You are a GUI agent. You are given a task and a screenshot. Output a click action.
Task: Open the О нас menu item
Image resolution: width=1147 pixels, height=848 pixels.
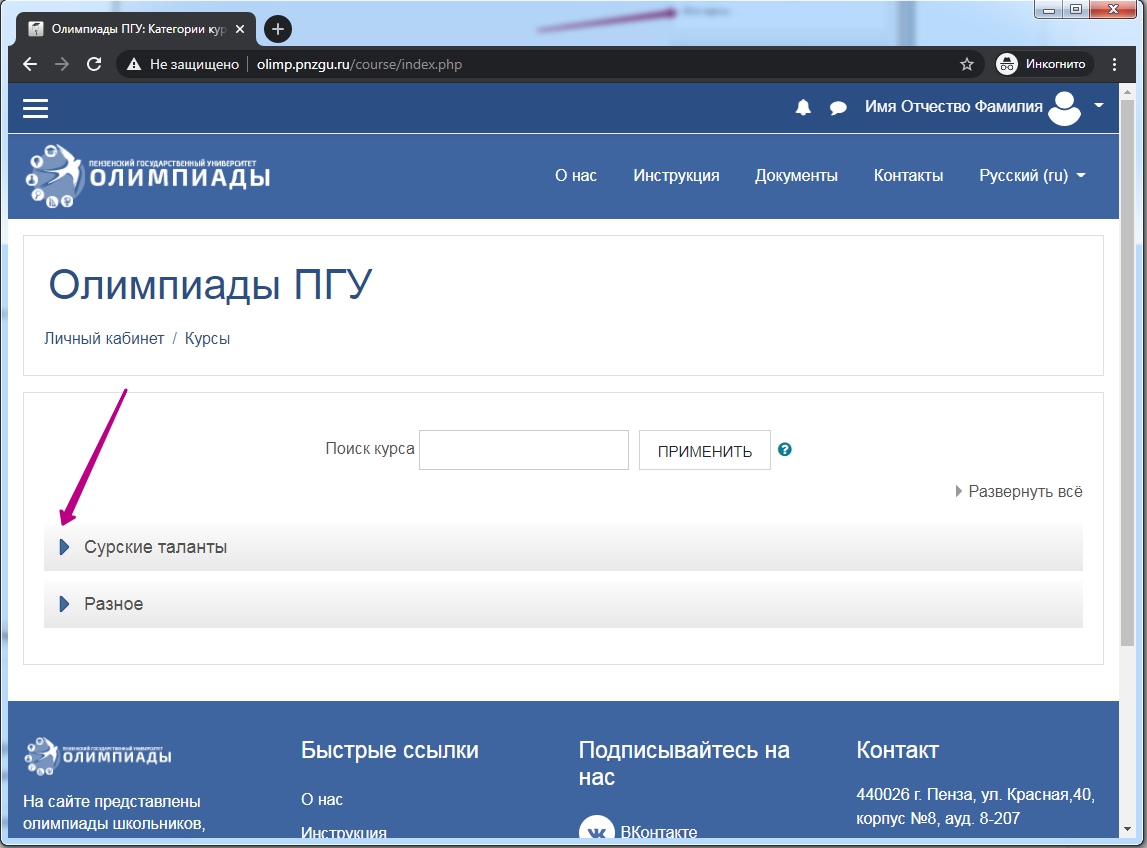click(576, 176)
